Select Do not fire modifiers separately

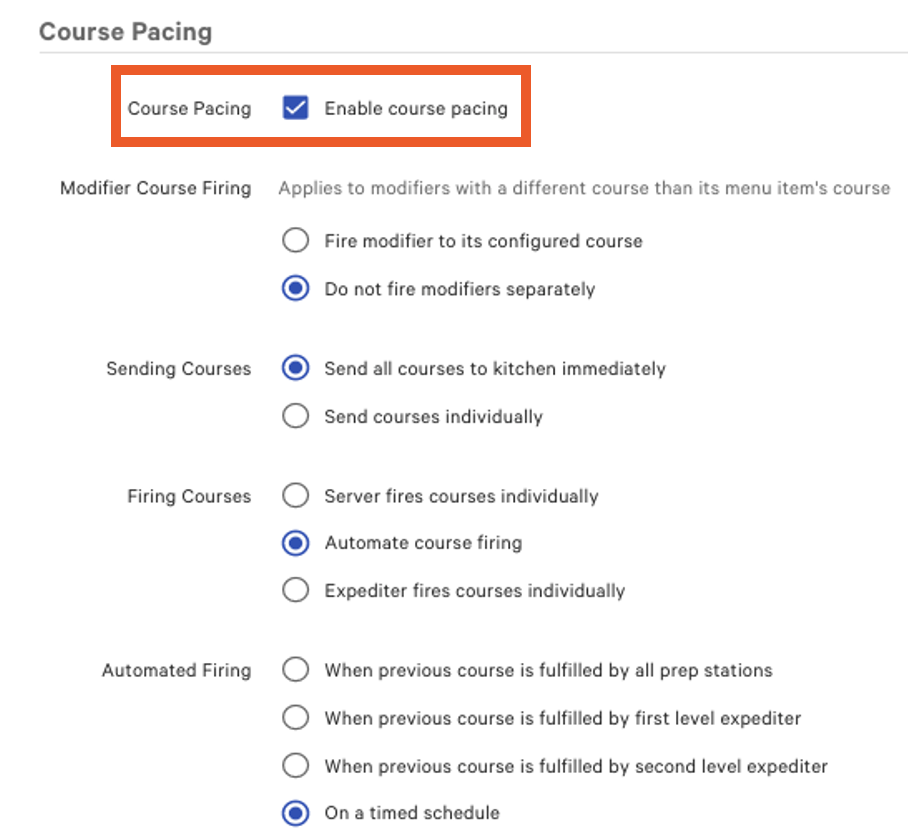296,288
